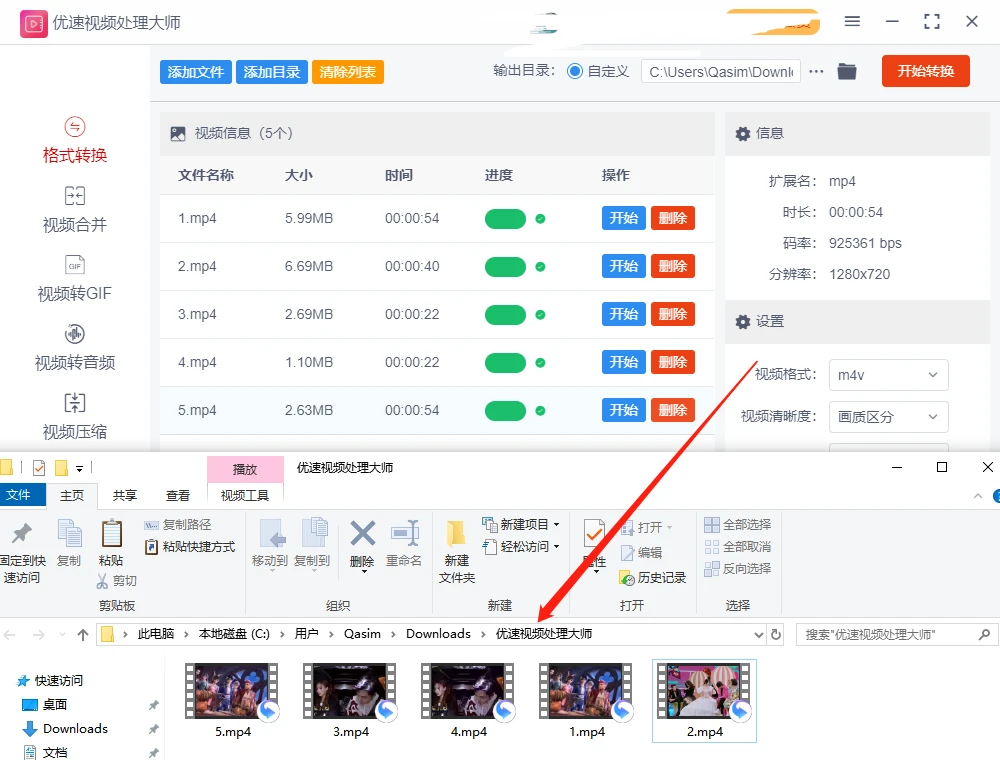Viewport: 1000px width, 760px height.
Task: Click the 添加目录 button
Action: pos(272,72)
